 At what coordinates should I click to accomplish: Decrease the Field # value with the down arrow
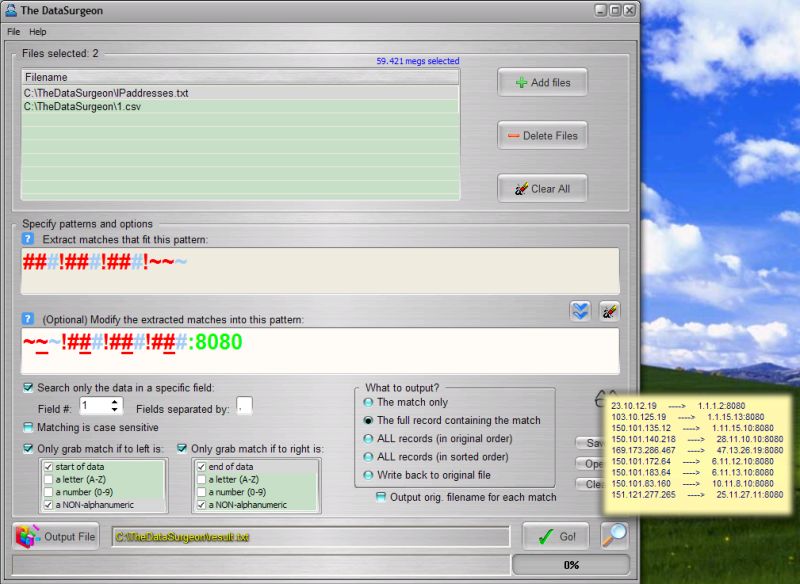pos(115,410)
